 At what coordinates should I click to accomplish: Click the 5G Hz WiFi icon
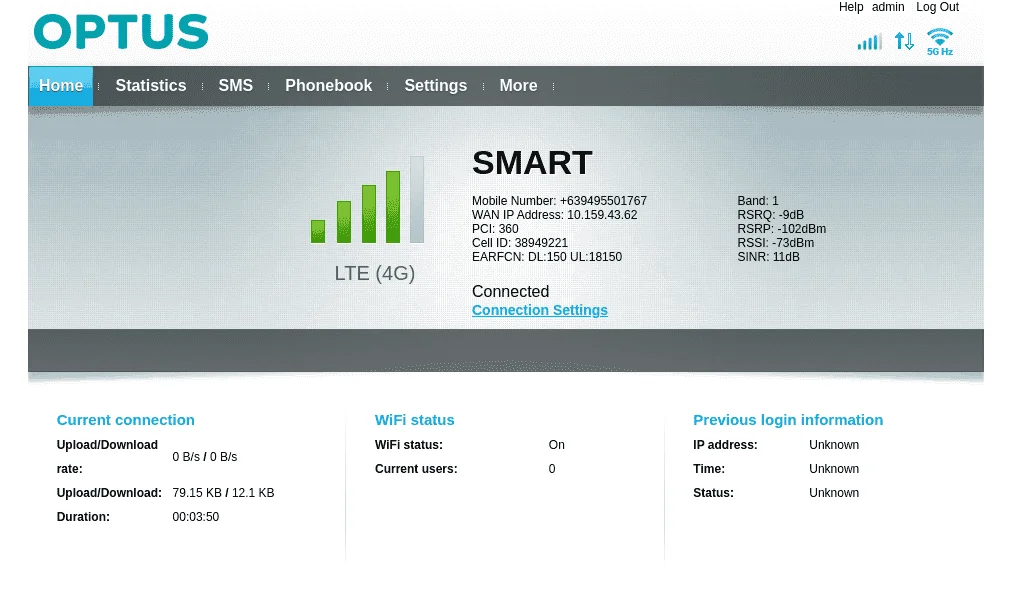(x=940, y=42)
